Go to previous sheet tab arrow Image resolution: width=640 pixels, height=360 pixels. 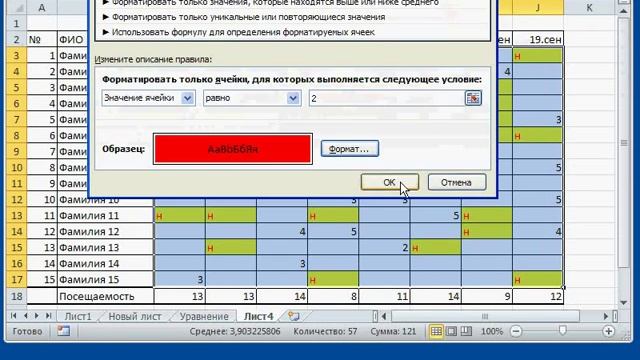[25, 316]
